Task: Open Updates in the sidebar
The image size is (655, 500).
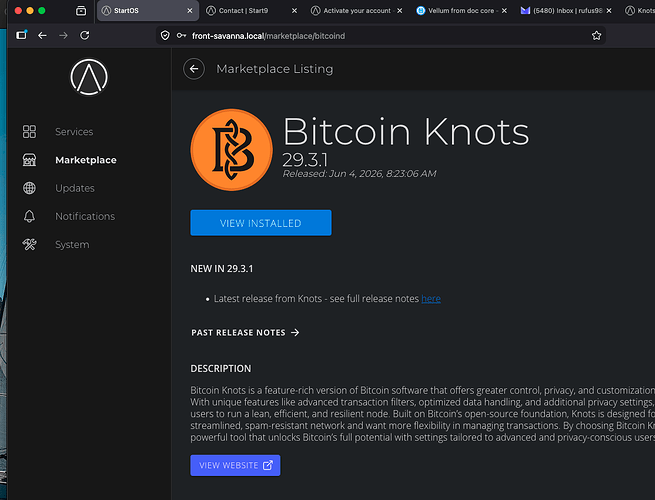Action: pyautogui.click(x=75, y=188)
